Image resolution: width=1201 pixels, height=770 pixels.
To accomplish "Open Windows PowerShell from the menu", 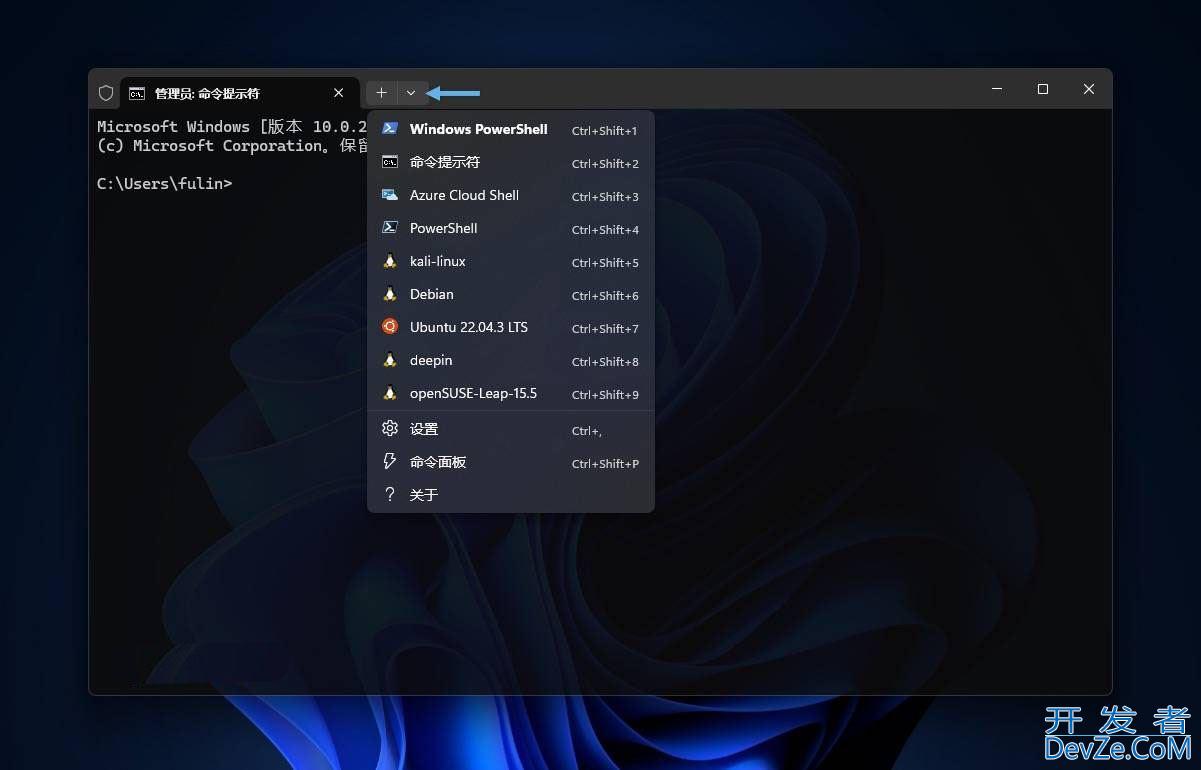I will (511, 129).
